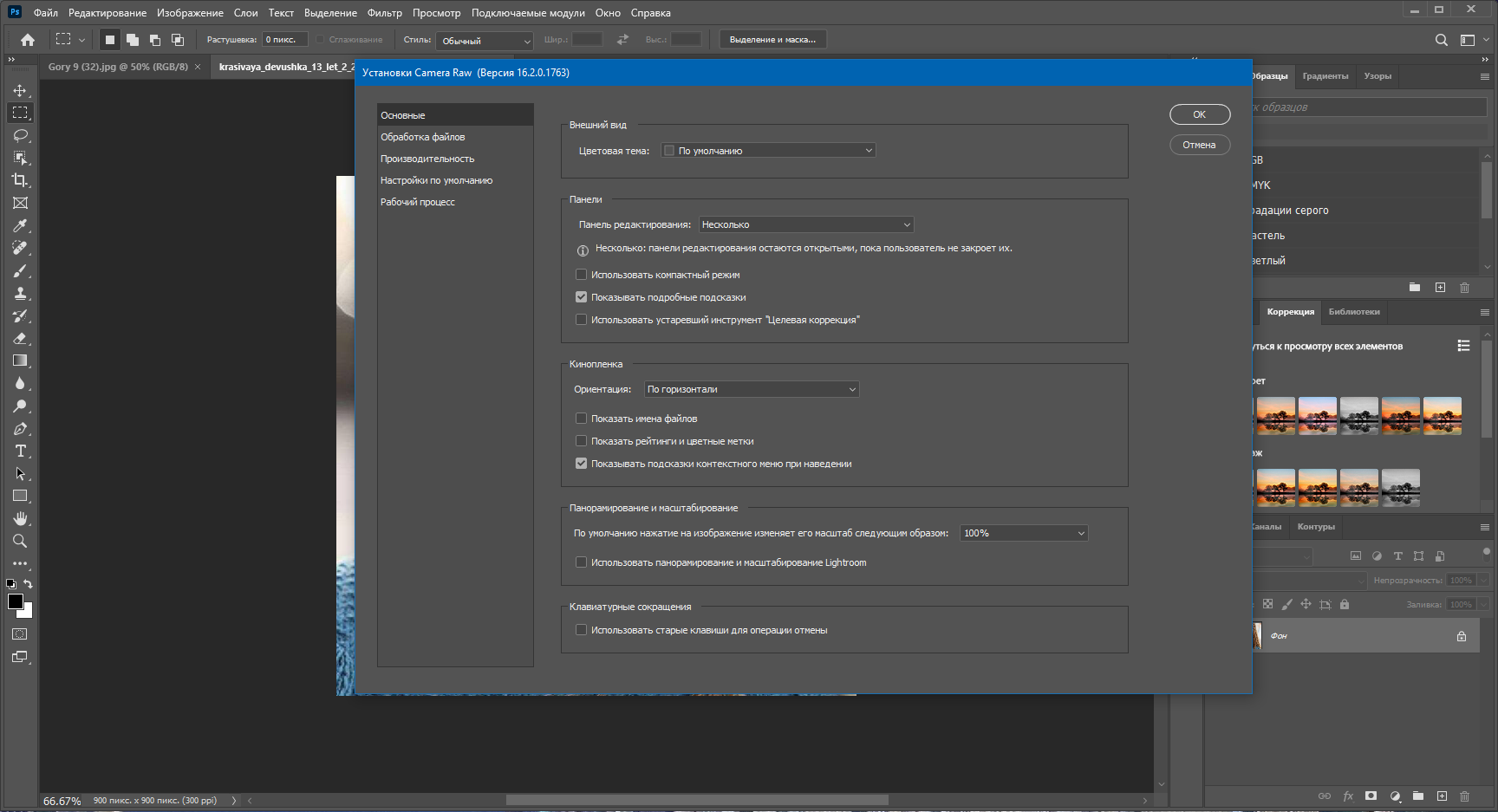Open Коррекция panel options menu
The height and width of the screenshot is (812, 1498).
click(1484, 312)
